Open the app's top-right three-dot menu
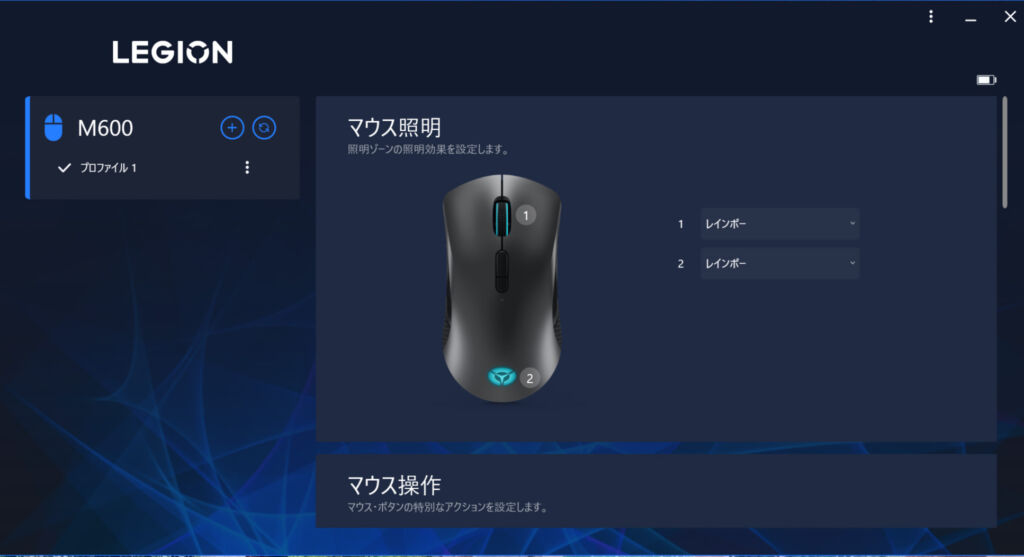This screenshot has width=1024, height=557. pos(931,16)
